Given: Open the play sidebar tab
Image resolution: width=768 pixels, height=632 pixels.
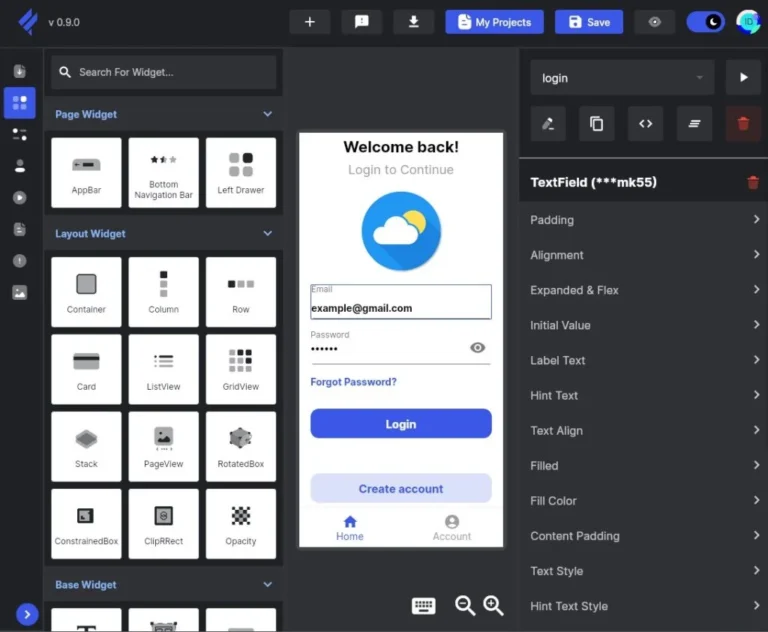Looking at the screenshot, I should coord(20,197).
